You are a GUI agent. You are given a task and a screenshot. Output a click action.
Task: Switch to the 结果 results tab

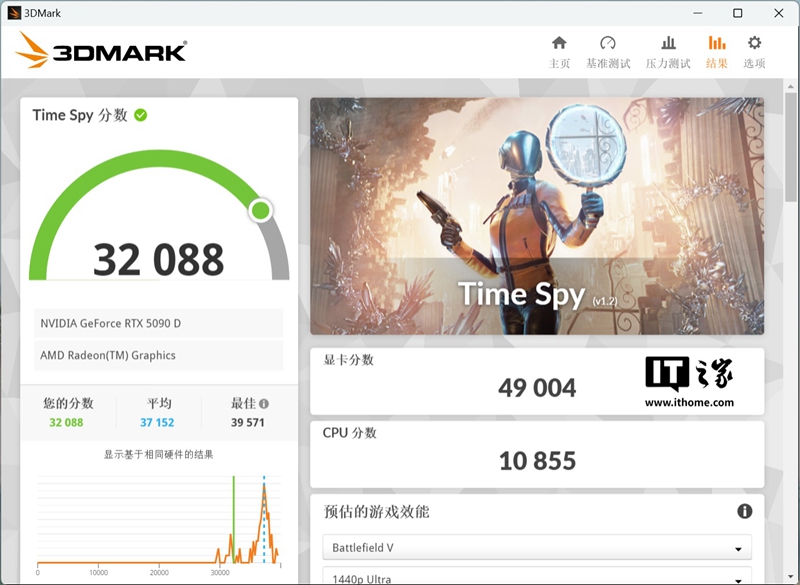pos(716,51)
